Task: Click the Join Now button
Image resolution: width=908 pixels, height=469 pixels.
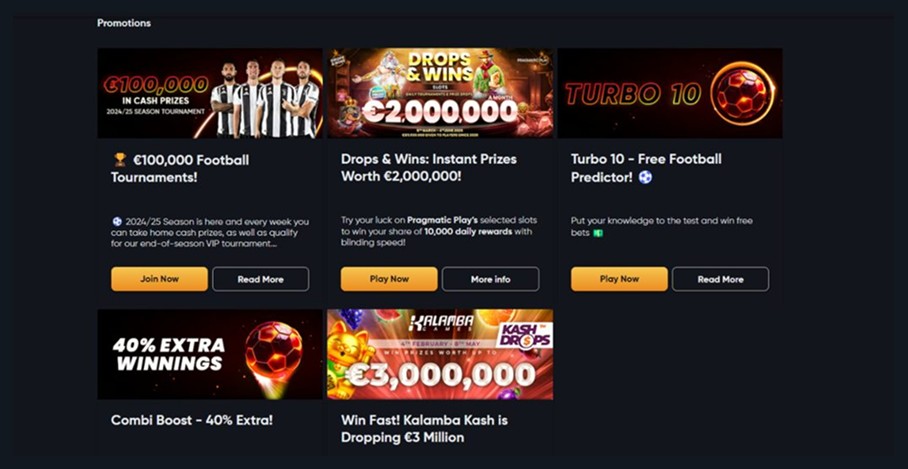Action: coord(159,279)
